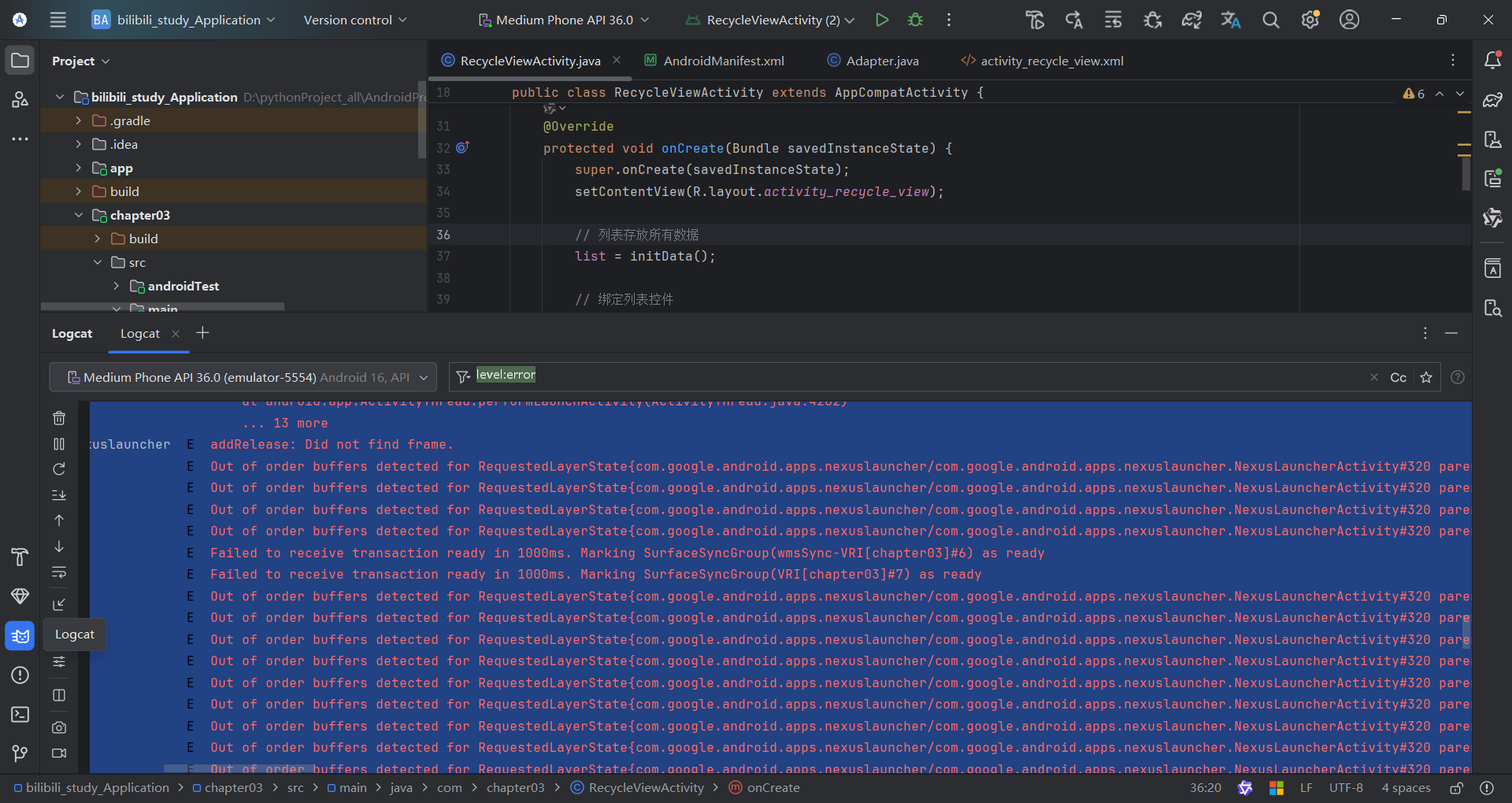Open the Search Everywhere magnifier
1512x803 pixels.
point(1270,20)
